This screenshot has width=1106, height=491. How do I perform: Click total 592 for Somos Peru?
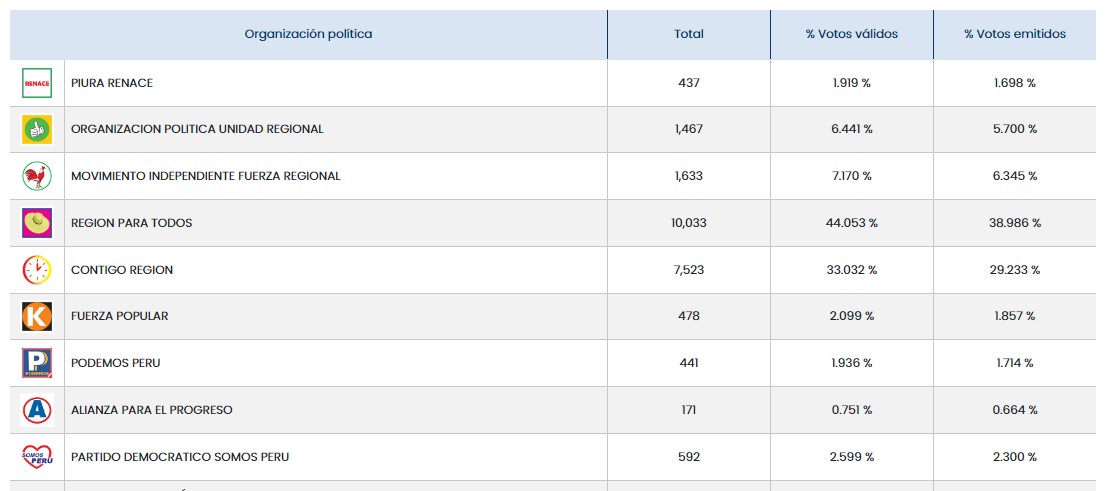pyautogui.click(x=688, y=457)
